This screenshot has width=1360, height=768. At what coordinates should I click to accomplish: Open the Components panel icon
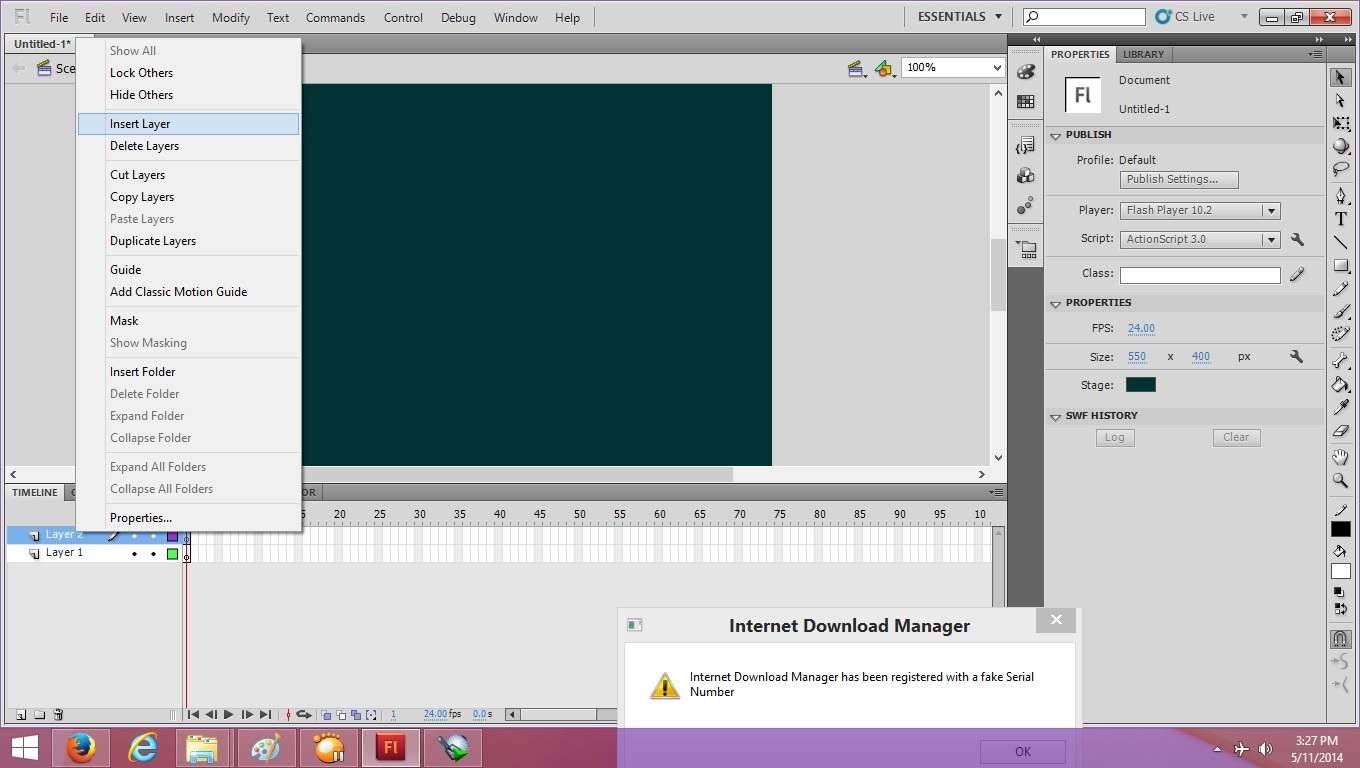[x=1025, y=176]
